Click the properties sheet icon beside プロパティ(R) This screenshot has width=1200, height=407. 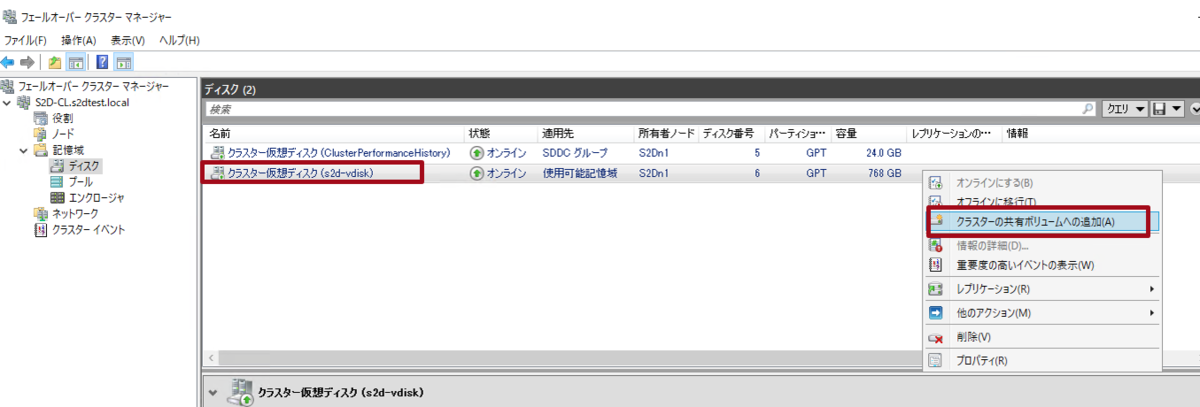936,360
